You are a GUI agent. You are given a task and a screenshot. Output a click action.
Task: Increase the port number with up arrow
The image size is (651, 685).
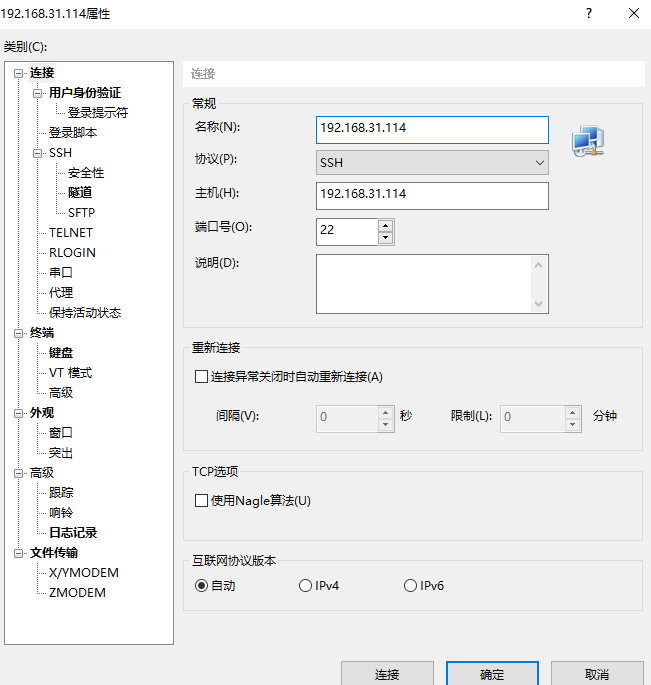coord(385,226)
